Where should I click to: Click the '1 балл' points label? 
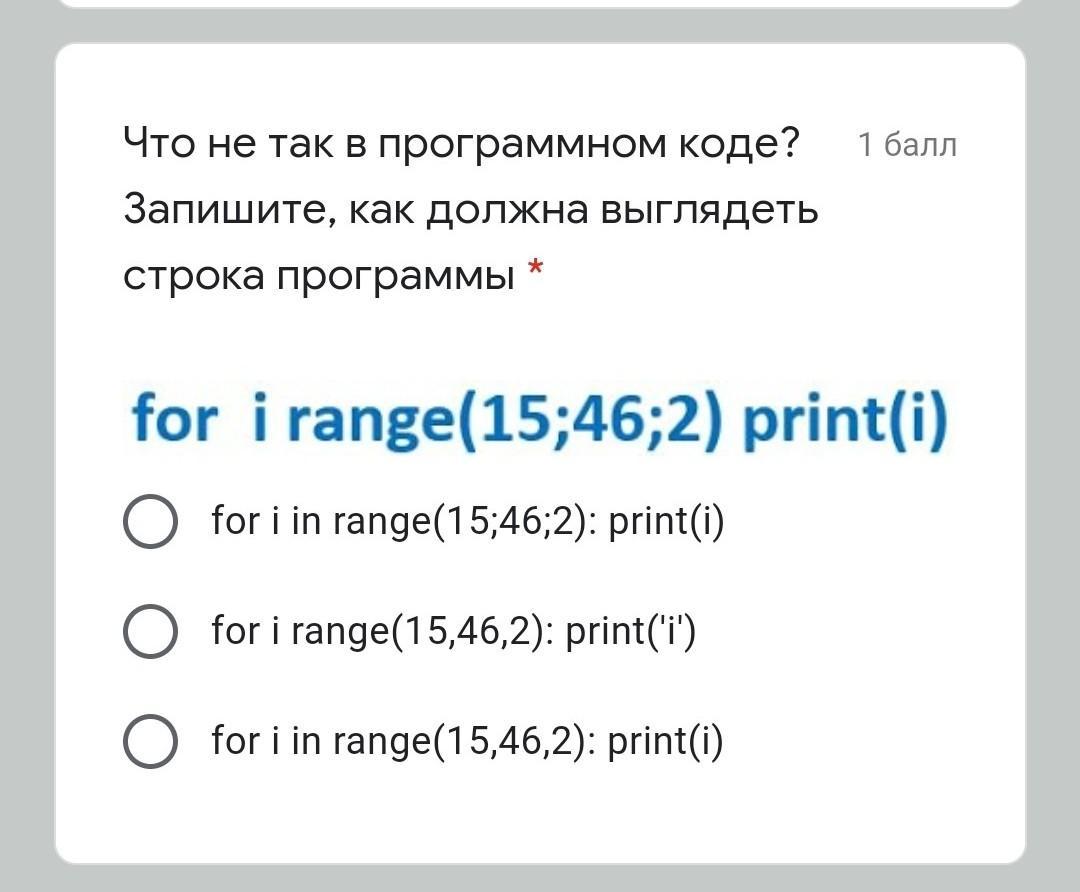(907, 145)
